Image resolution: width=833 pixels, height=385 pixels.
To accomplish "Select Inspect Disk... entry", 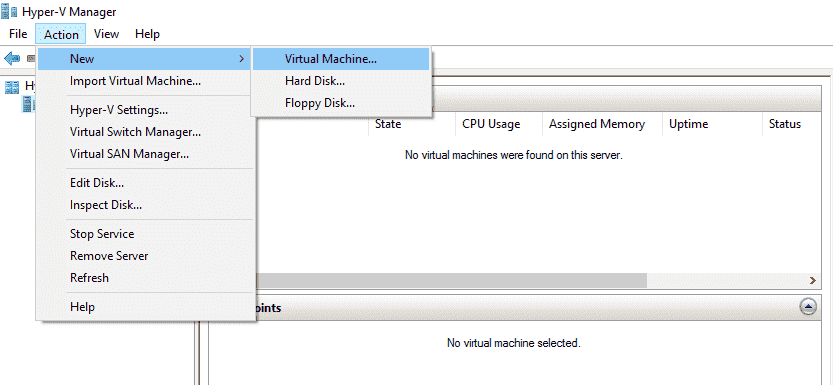I will [x=146, y=205].
